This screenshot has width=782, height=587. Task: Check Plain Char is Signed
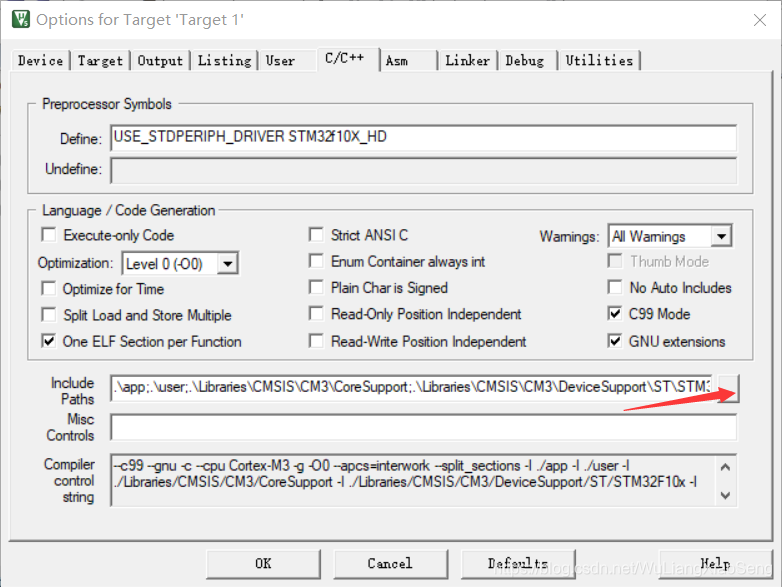[x=316, y=287]
